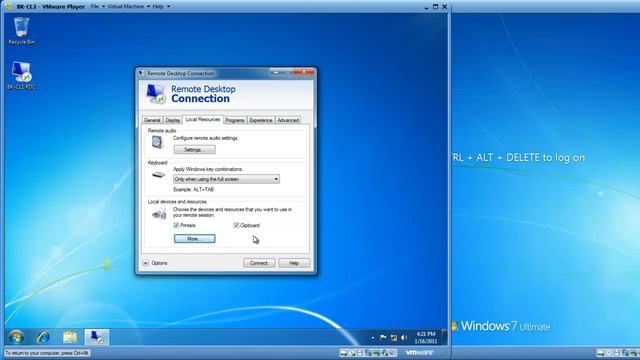Switch to the Experience tab
Image resolution: width=640 pixels, height=360 pixels.
pyautogui.click(x=261, y=120)
